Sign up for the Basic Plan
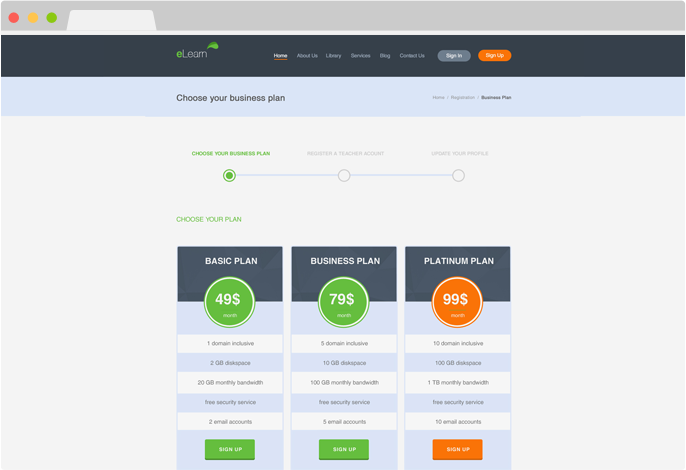 [x=230, y=449]
